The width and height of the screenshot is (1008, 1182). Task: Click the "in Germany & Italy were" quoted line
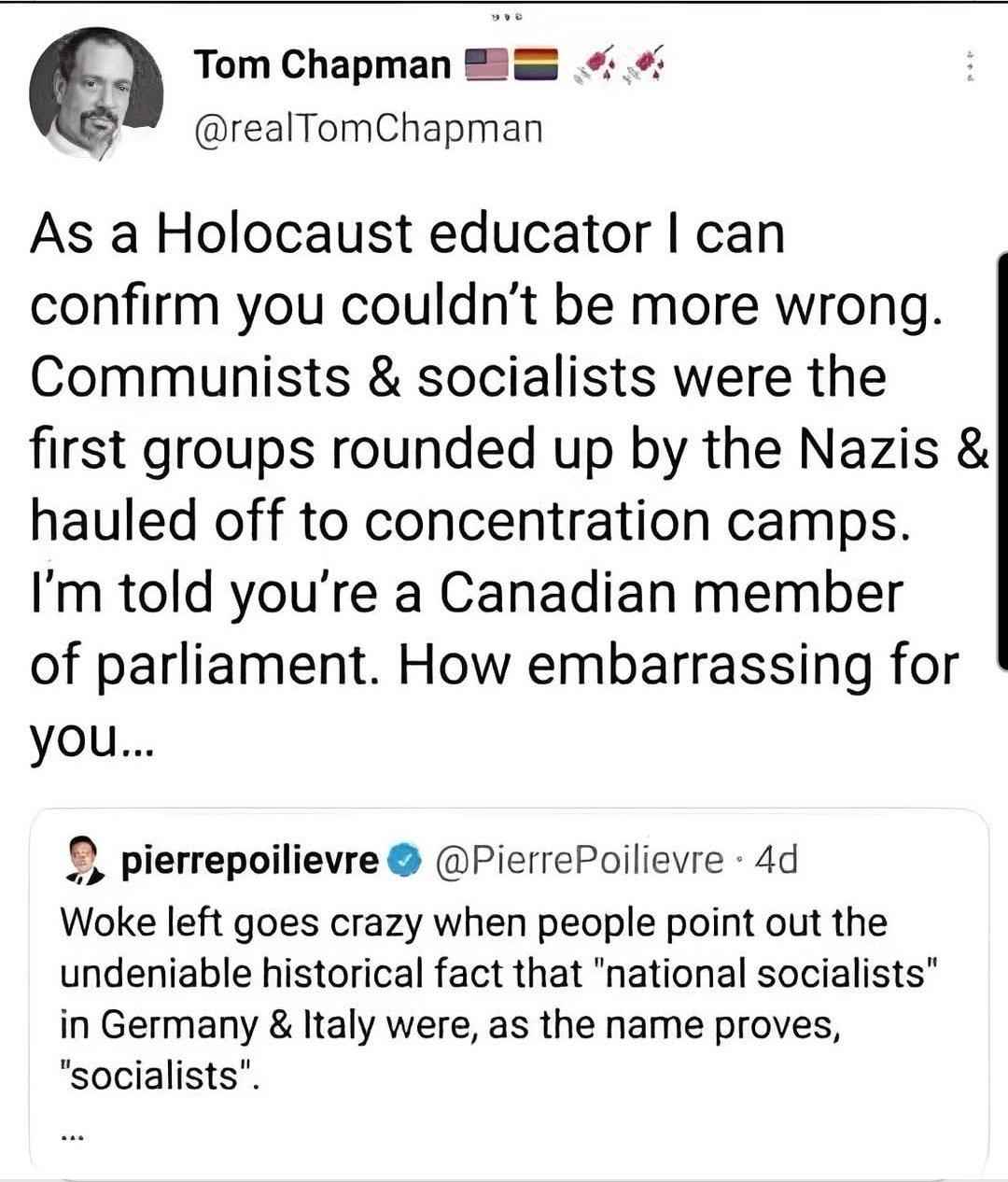451,1025
